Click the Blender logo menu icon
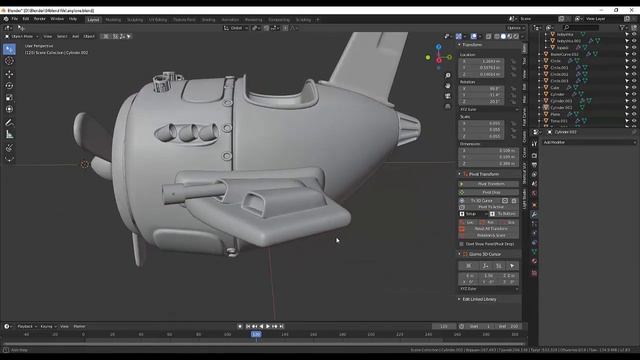The image size is (640, 360). pos(6,19)
